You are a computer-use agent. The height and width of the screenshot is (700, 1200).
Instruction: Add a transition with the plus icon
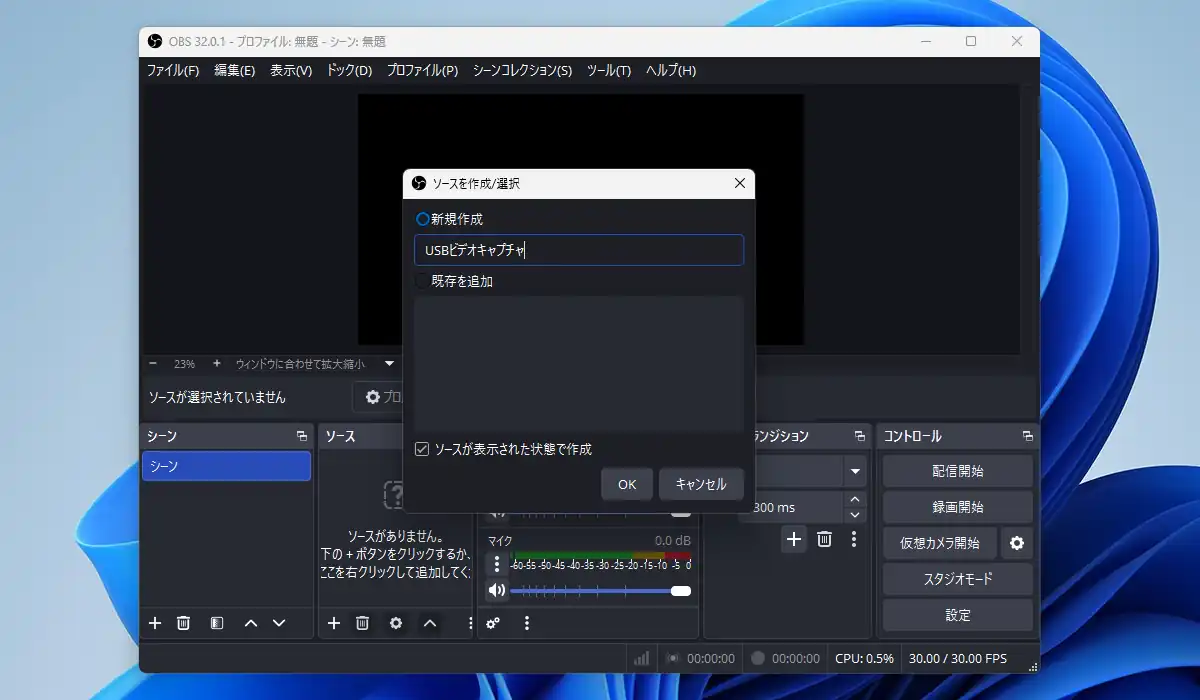[x=794, y=539]
